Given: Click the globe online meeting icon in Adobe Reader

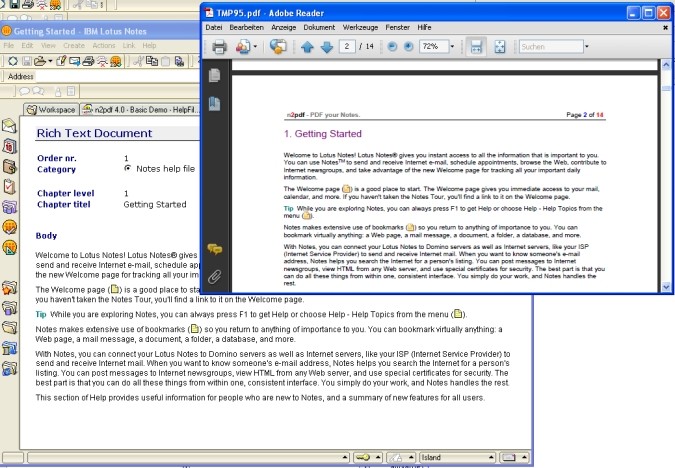Looking at the screenshot, I should pyautogui.click(x=278, y=46).
